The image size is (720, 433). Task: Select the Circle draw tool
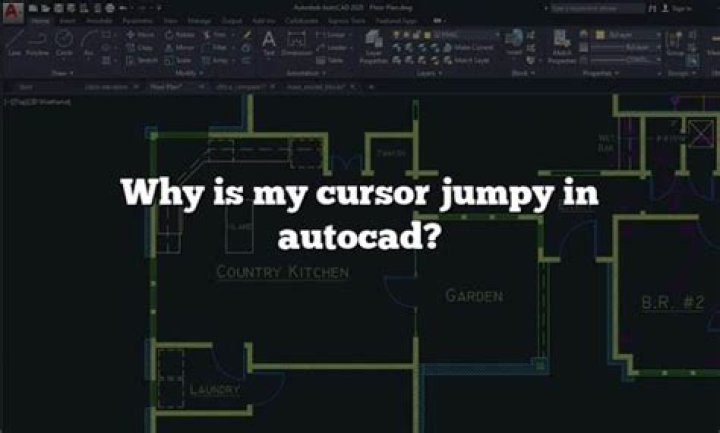(64, 43)
